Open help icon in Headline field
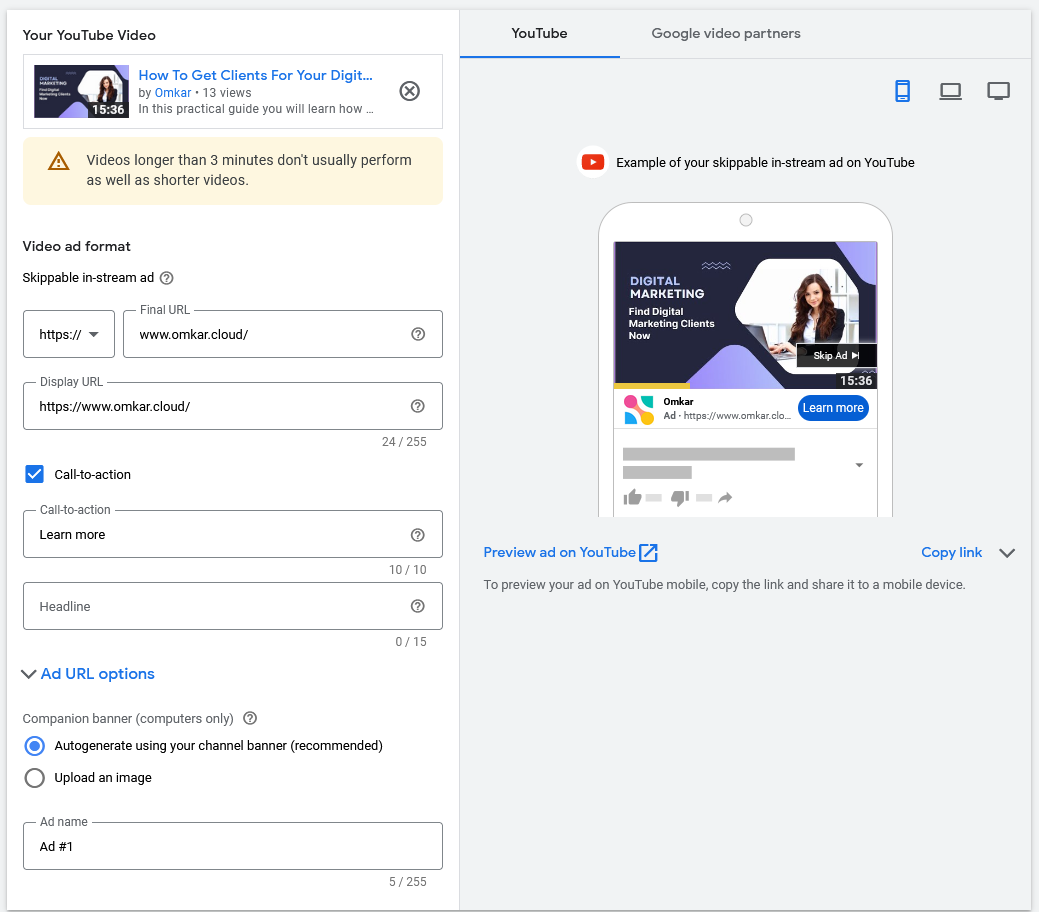The height and width of the screenshot is (912, 1039). click(x=417, y=606)
